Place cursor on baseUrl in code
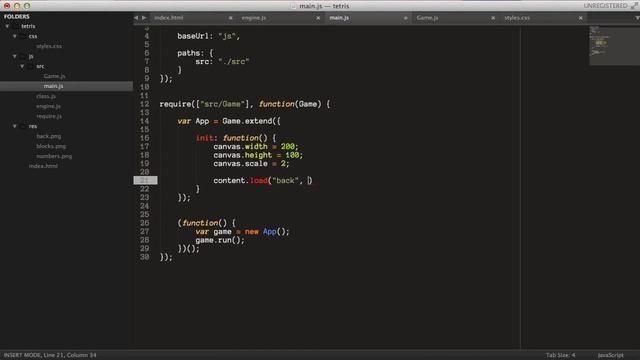 click(193, 36)
